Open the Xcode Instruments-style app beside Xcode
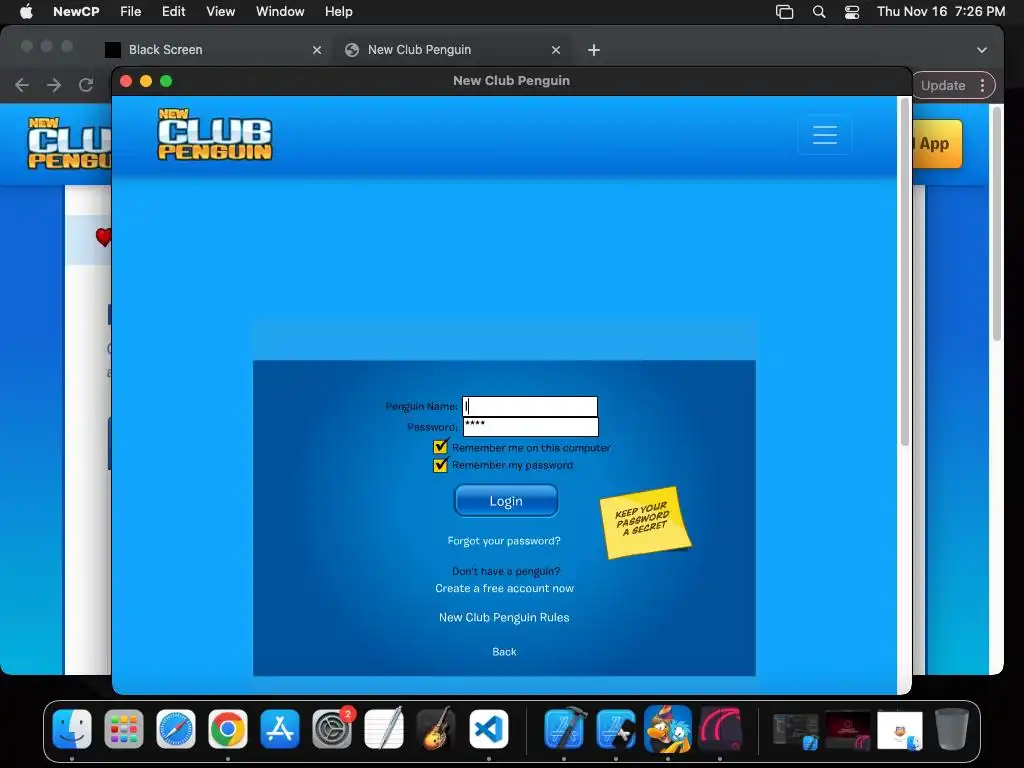The height and width of the screenshot is (768, 1024). coord(616,729)
